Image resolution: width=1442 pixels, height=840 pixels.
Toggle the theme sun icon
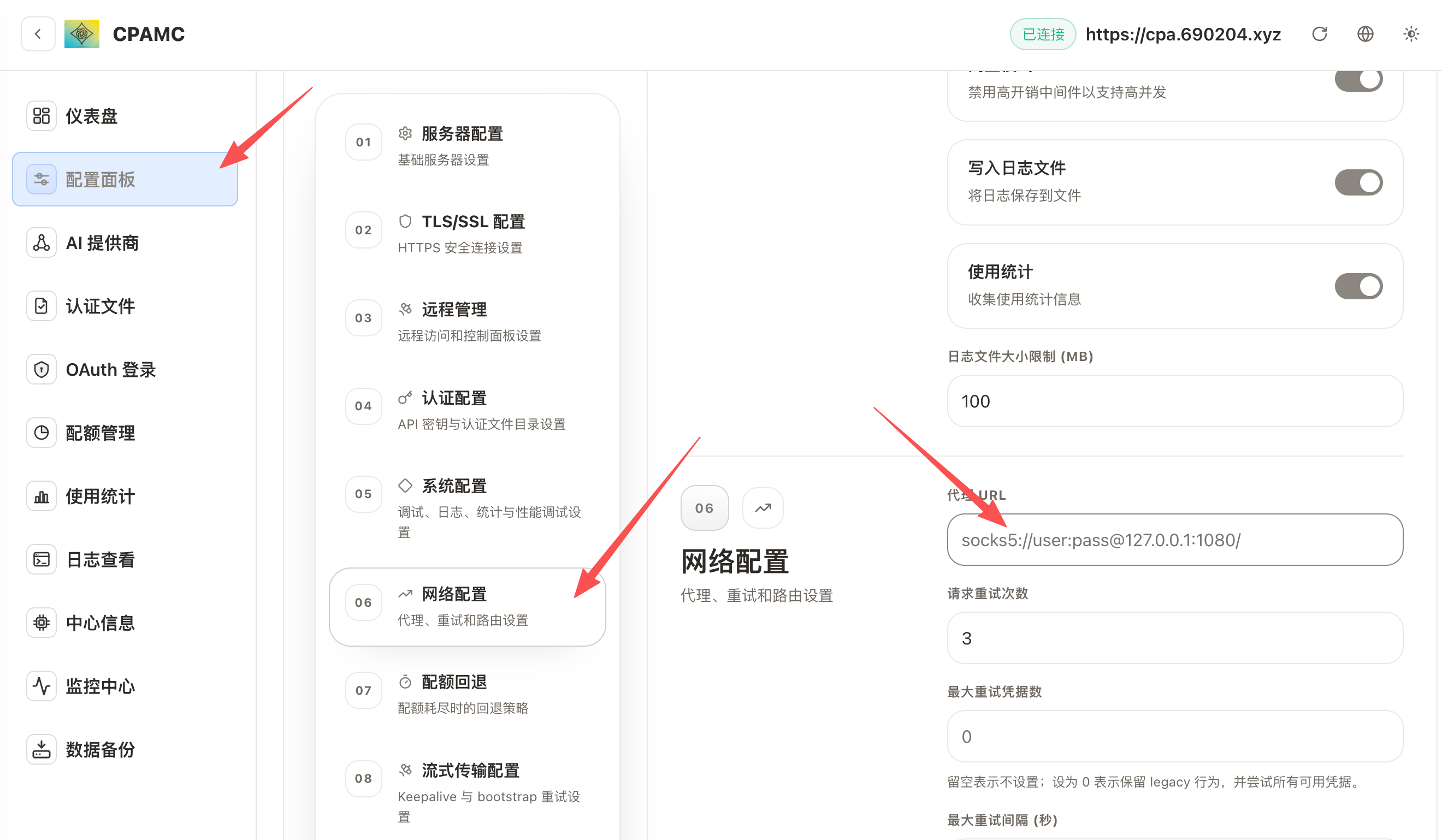[1411, 34]
